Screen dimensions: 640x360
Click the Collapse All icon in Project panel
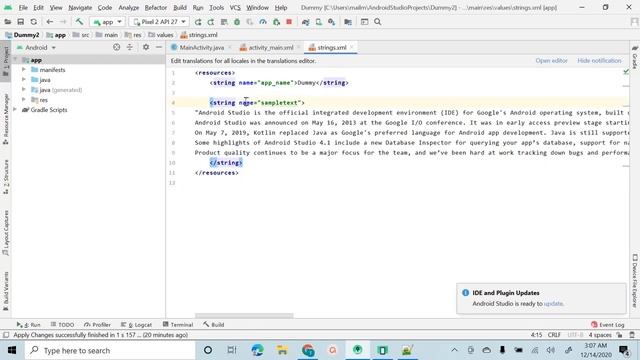pyautogui.click(x=130, y=48)
